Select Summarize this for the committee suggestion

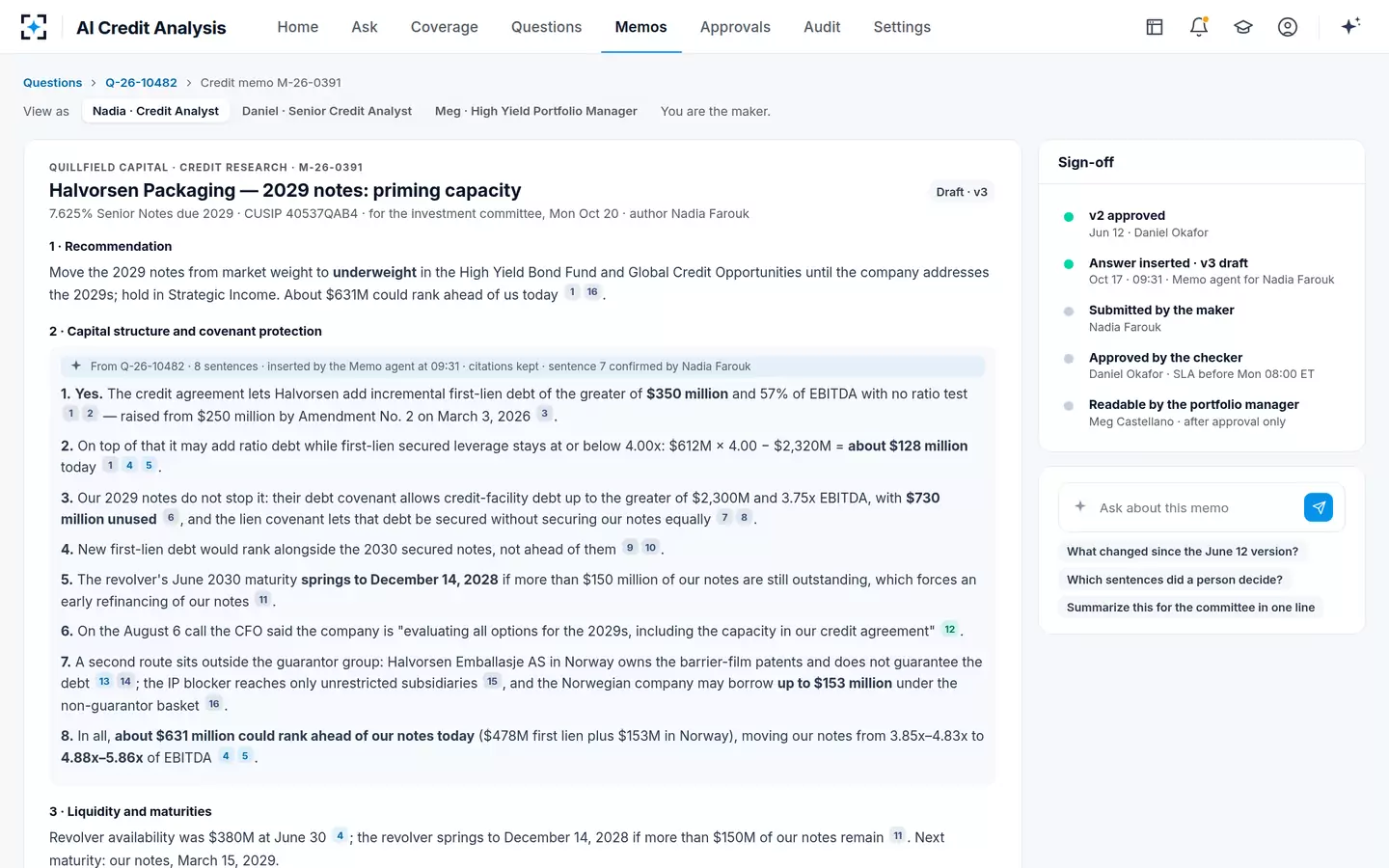click(1191, 608)
